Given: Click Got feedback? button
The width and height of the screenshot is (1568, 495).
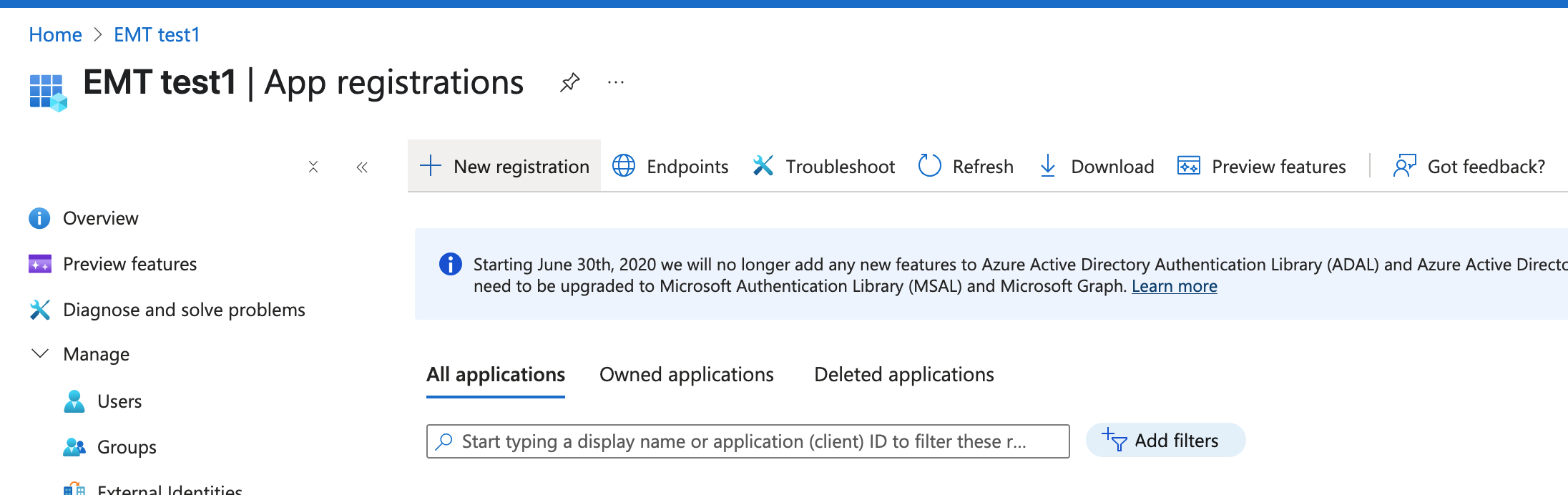Looking at the screenshot, I should [1469, 166].
